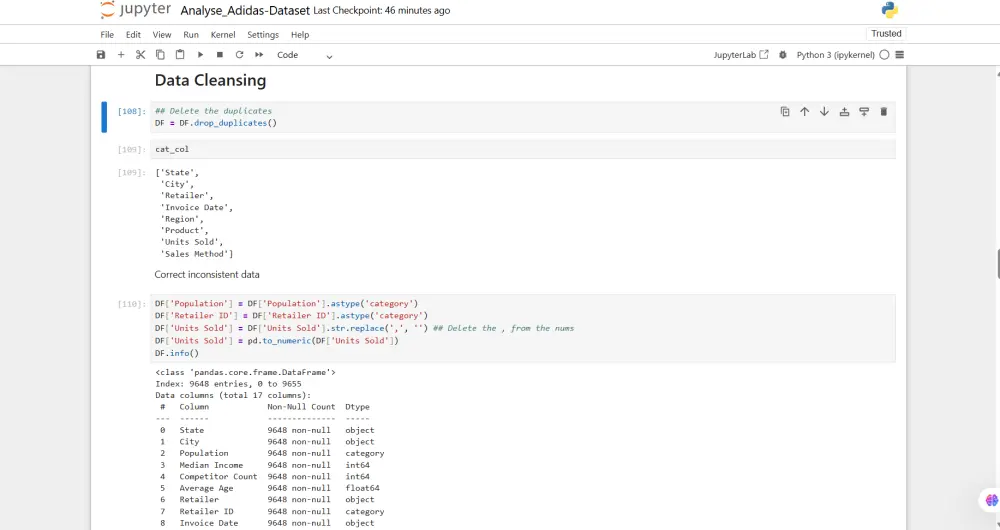Click the Last Checkpoint timestamp text

tap(381, 10)
